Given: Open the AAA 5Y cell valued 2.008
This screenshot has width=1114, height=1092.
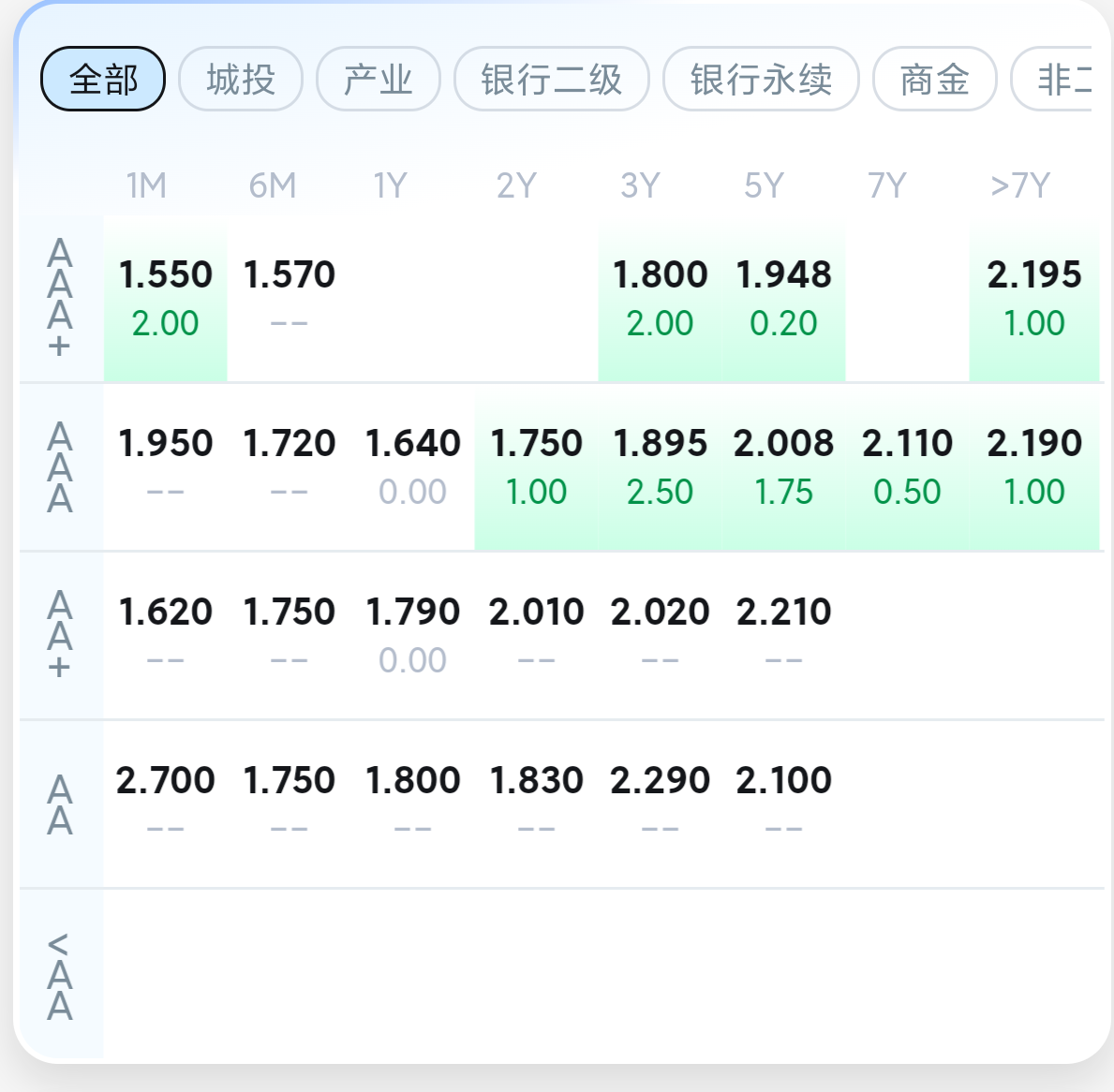Looking at the screenshot, I should click(x=783, y=467).
